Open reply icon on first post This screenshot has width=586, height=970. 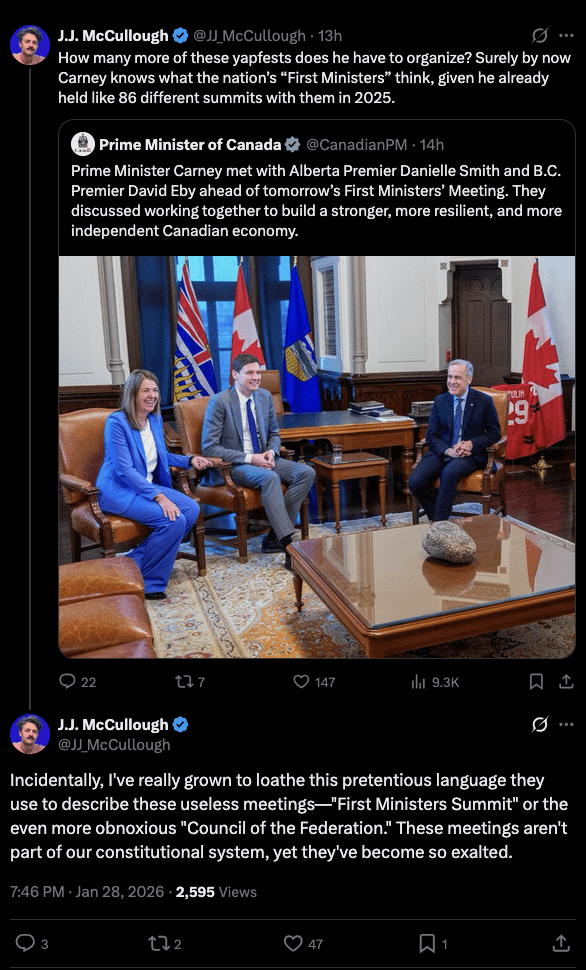(x=67, y=682)
